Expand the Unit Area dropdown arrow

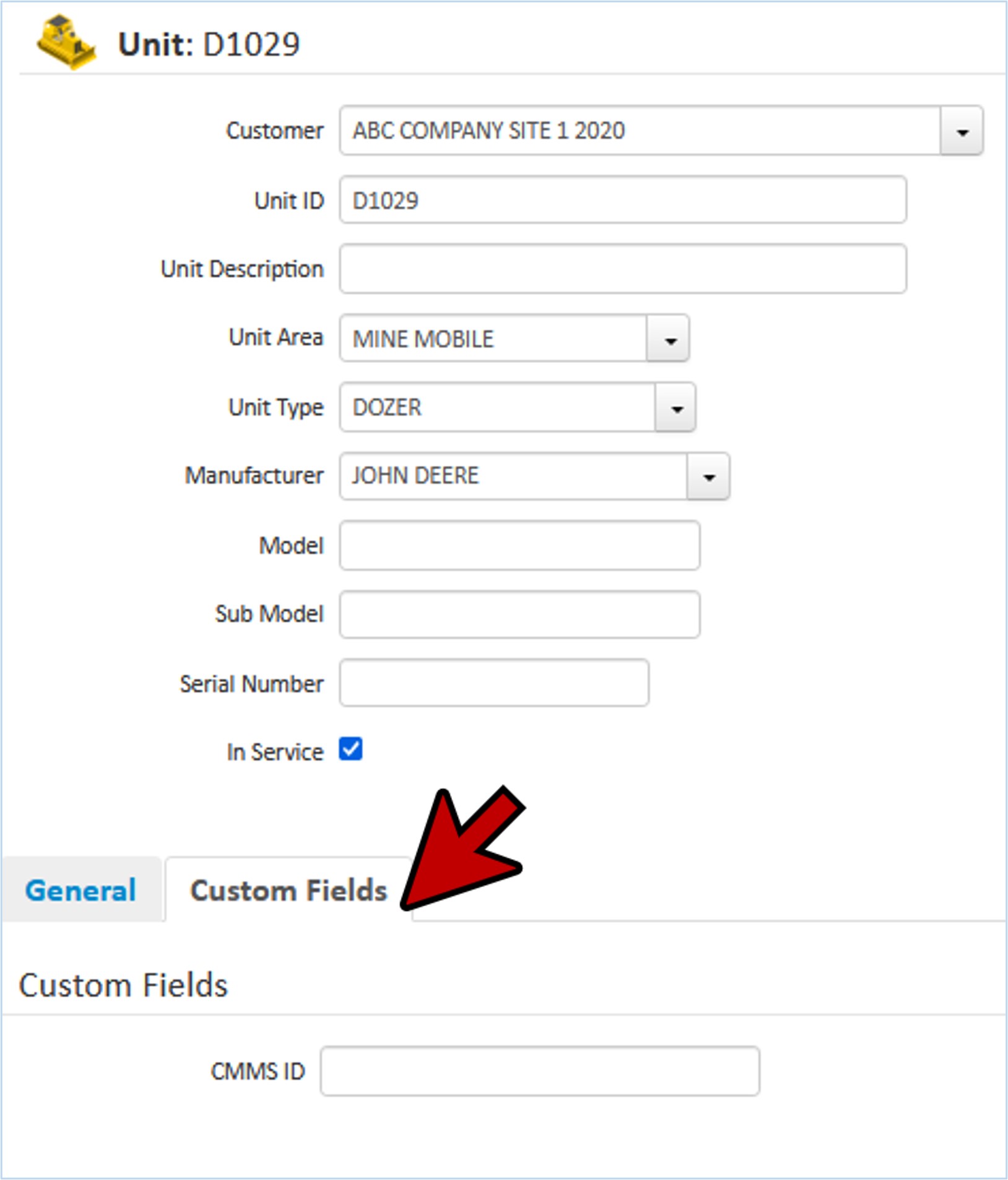pyautogui.click(x=669, y=339)
